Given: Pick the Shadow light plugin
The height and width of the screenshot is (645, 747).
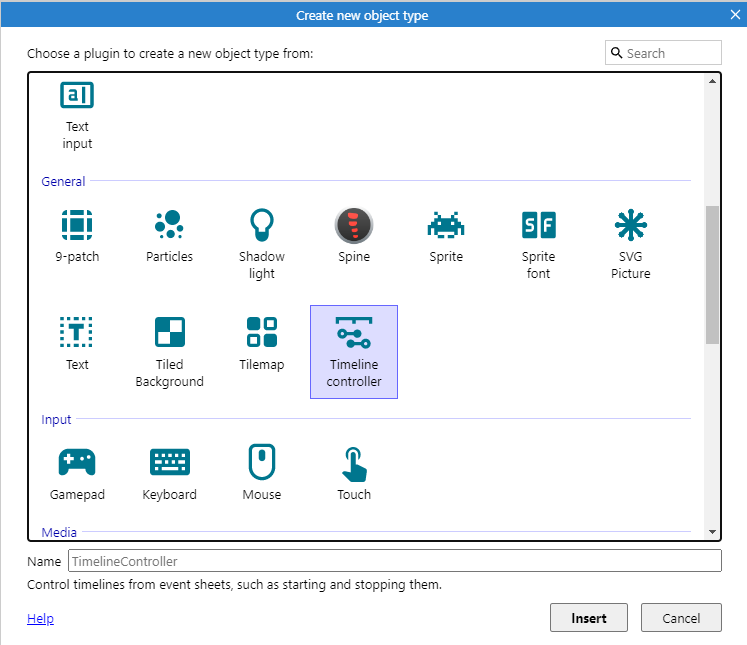Looking at the screenshot, I should click(262, 226).
